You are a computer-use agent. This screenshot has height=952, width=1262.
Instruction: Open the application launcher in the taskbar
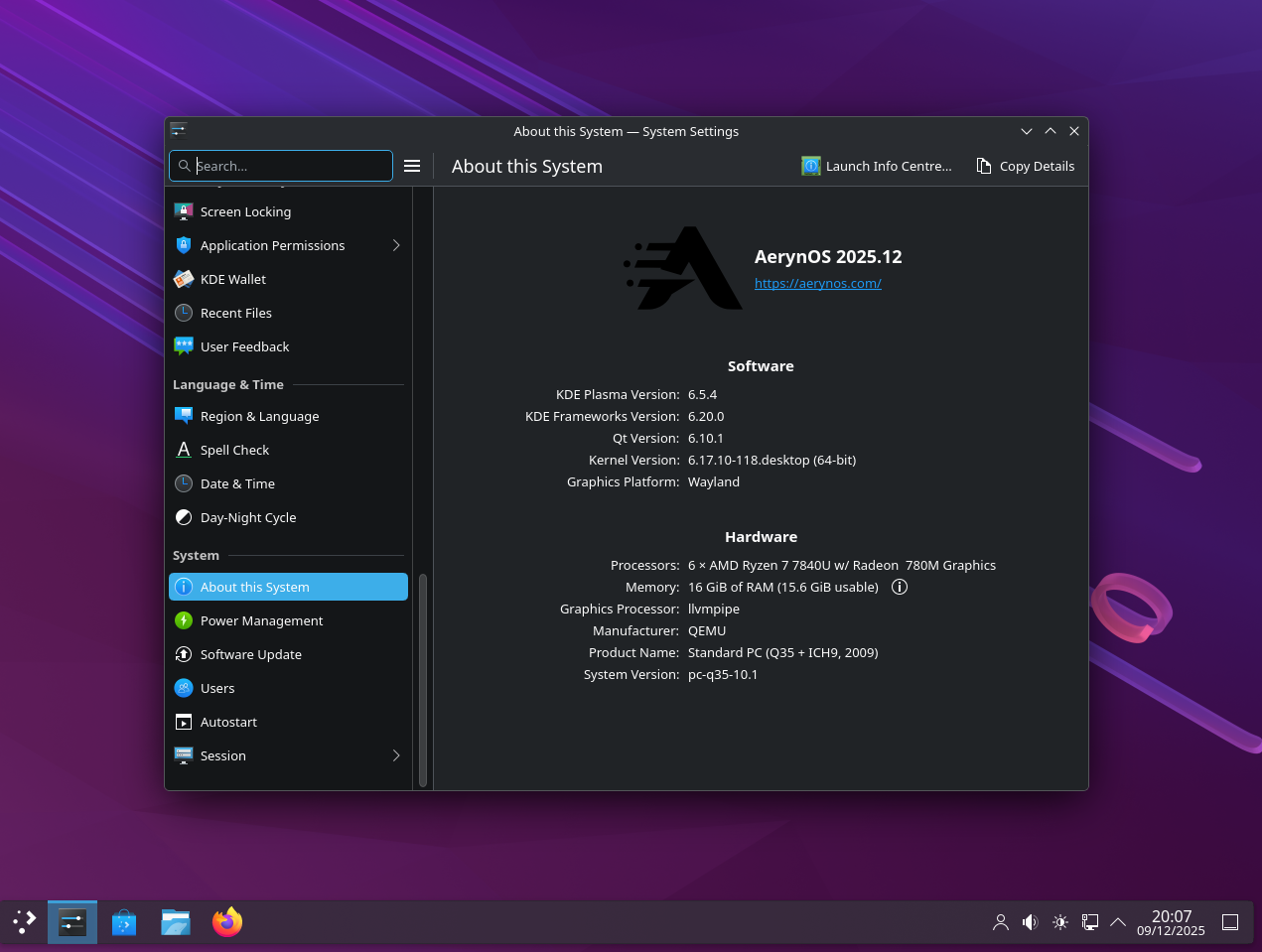point(25,922)
